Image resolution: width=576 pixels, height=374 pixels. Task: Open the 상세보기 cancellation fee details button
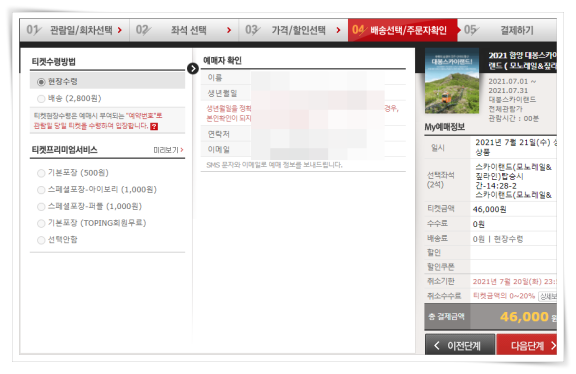pos(547,296)
